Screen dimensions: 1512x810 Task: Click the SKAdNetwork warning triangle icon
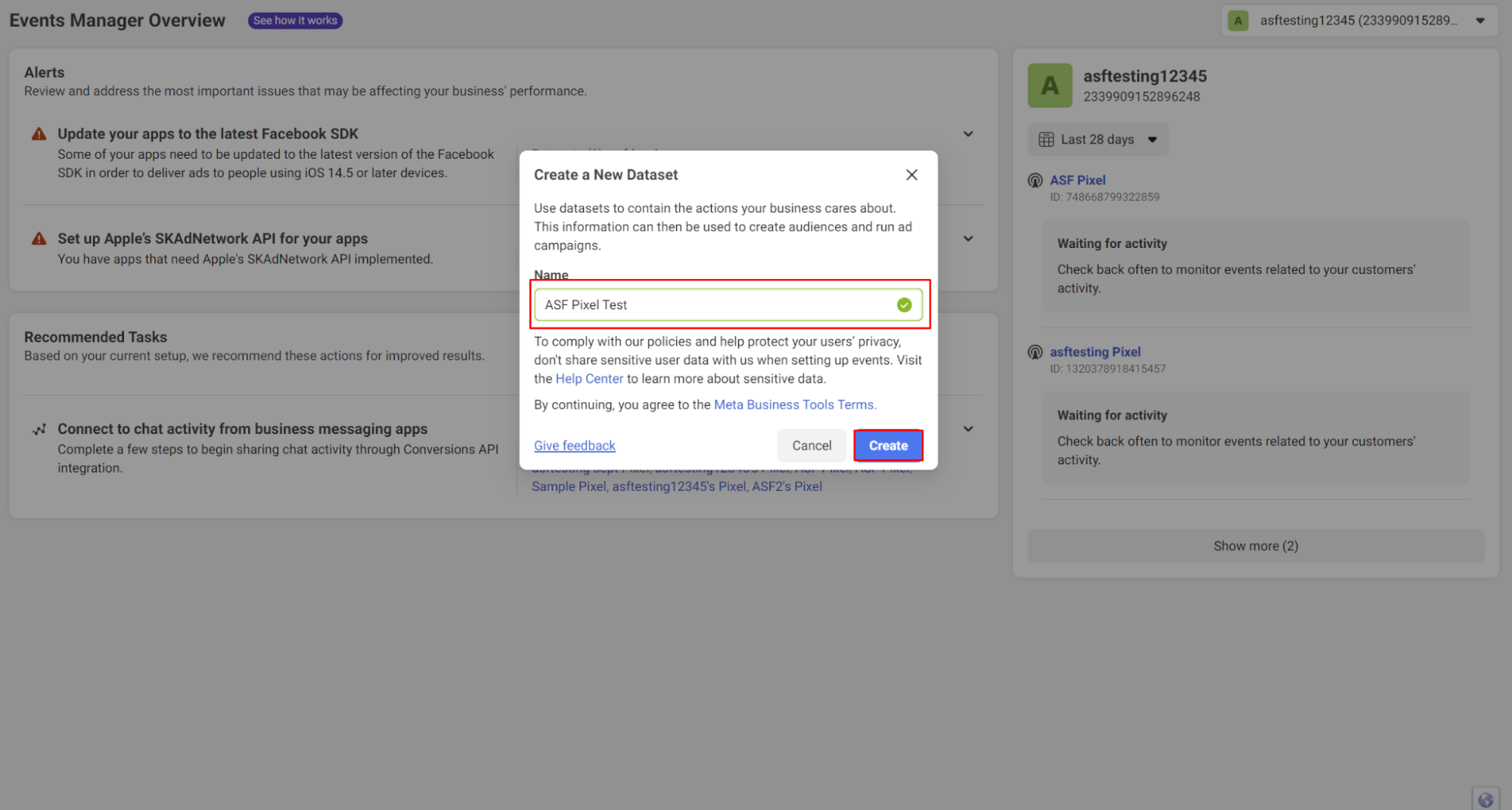(39, 238)
